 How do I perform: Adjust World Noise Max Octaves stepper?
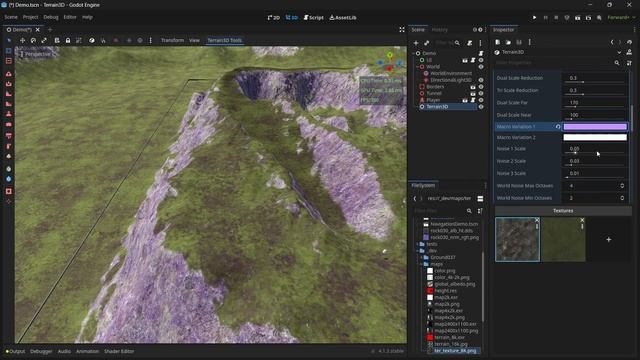coord(622,186)
